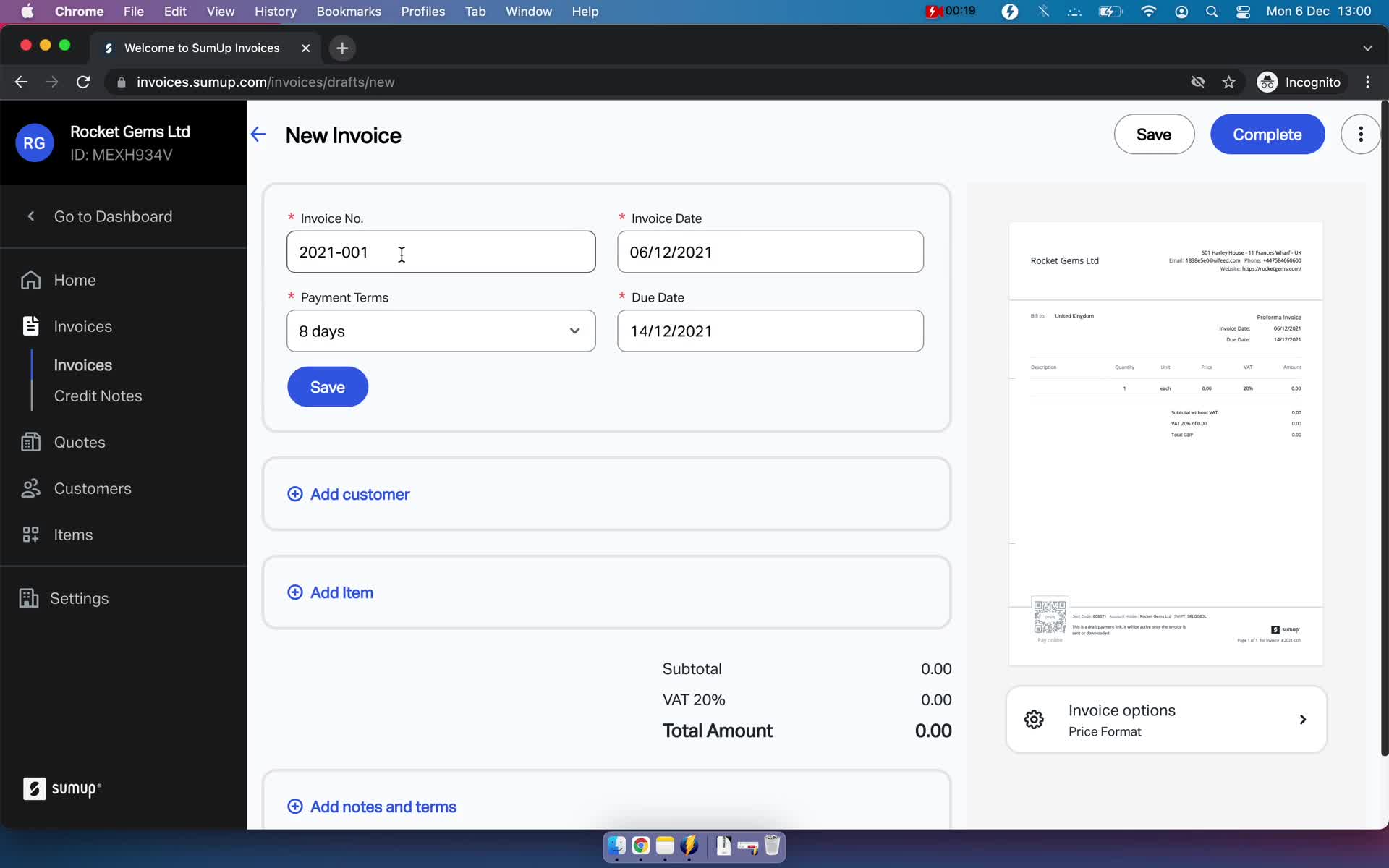Click Add customer link
The height and width of the screenshot is (868, 1389).
[x=350, y=494]
